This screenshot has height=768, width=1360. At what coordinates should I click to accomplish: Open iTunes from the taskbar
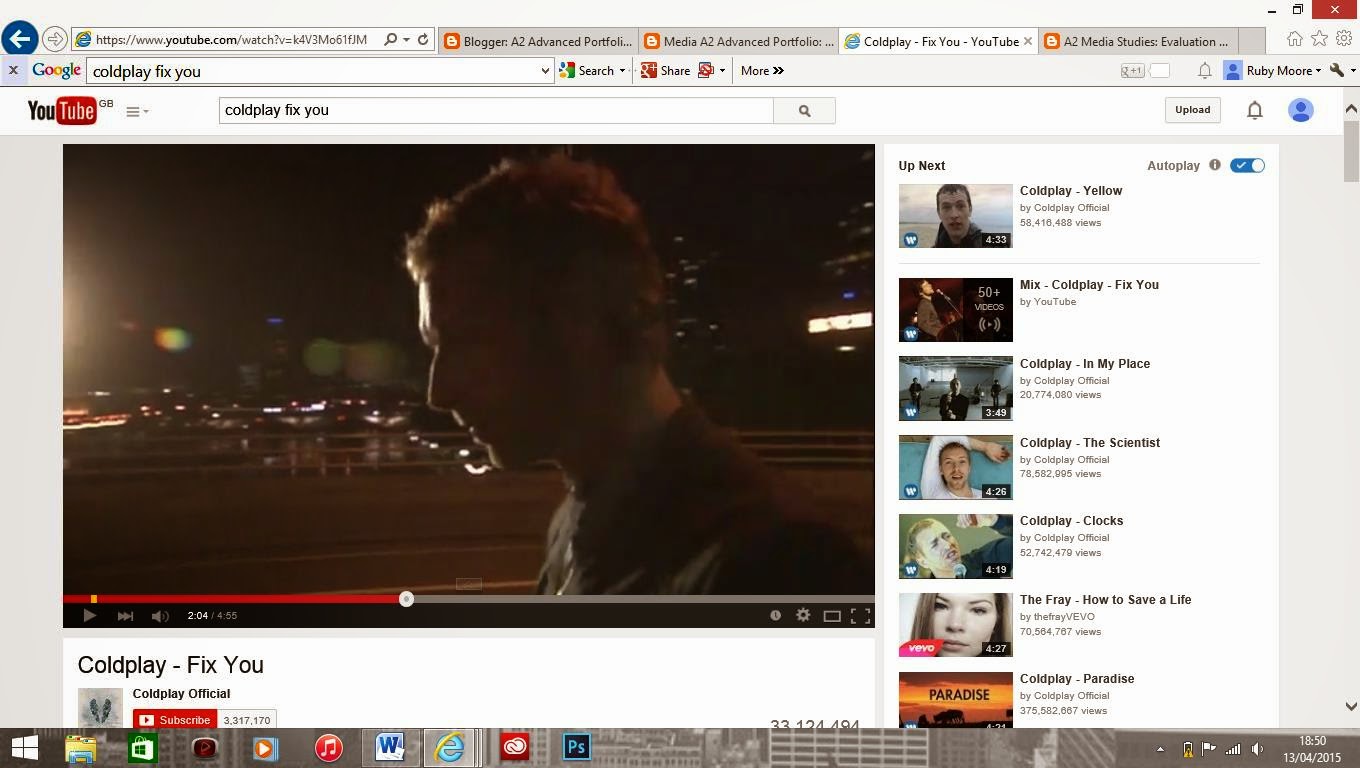[328, 748]
